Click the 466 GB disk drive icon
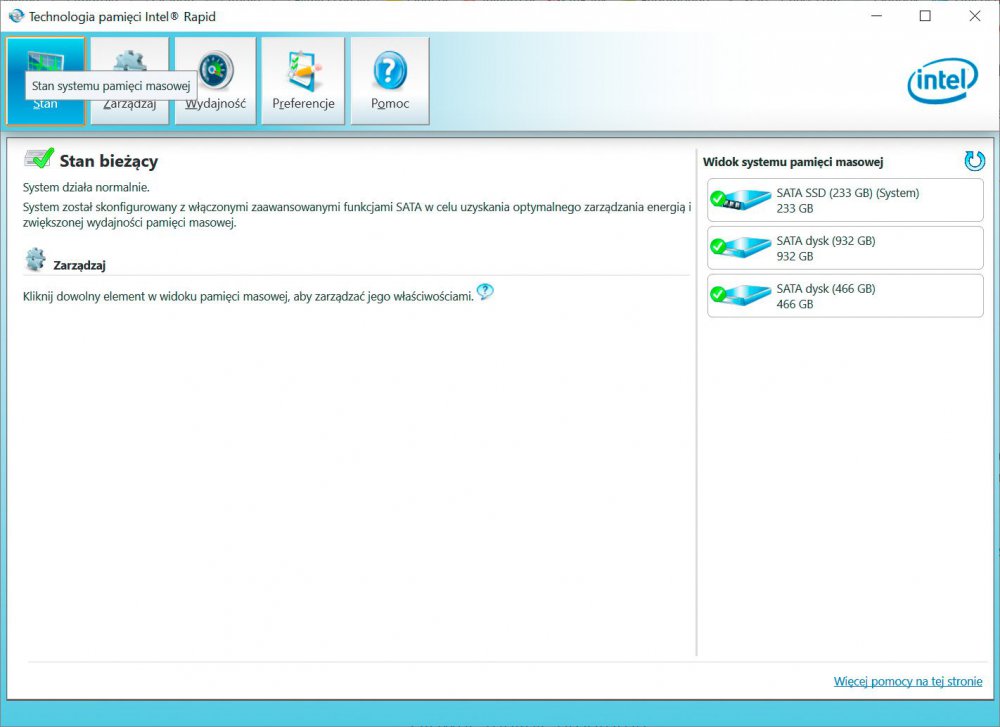 click(741, 296)
